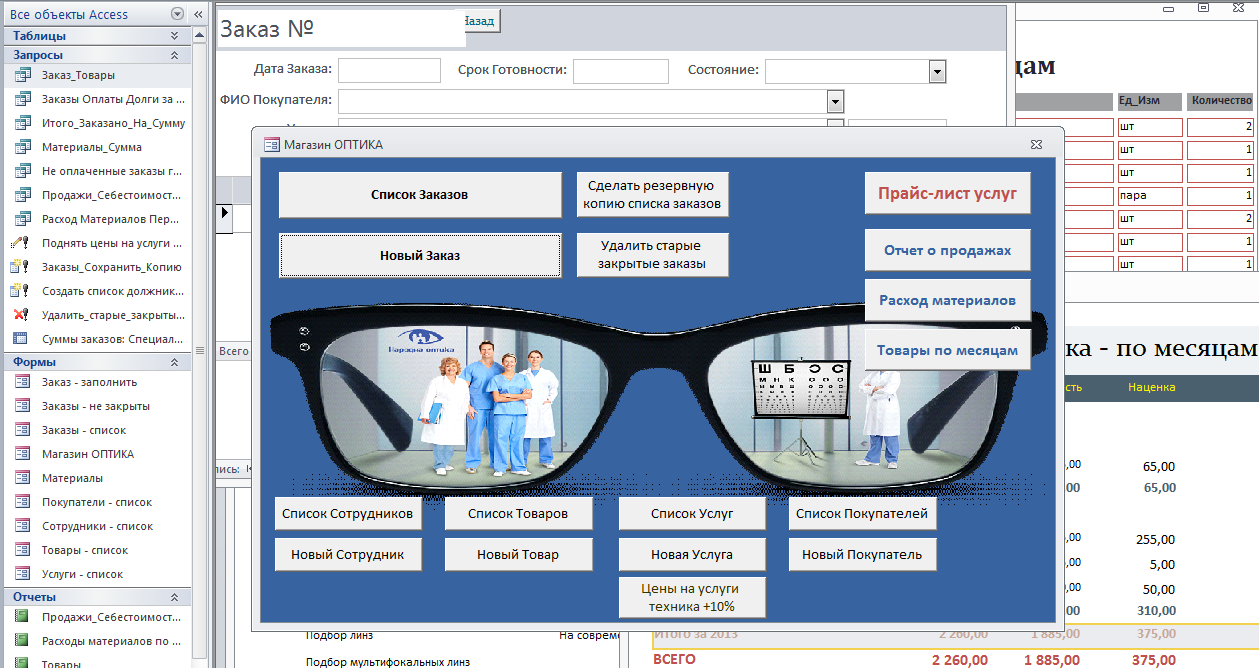Close the Магазин ОПТИКА window

tap(1037, 145)
